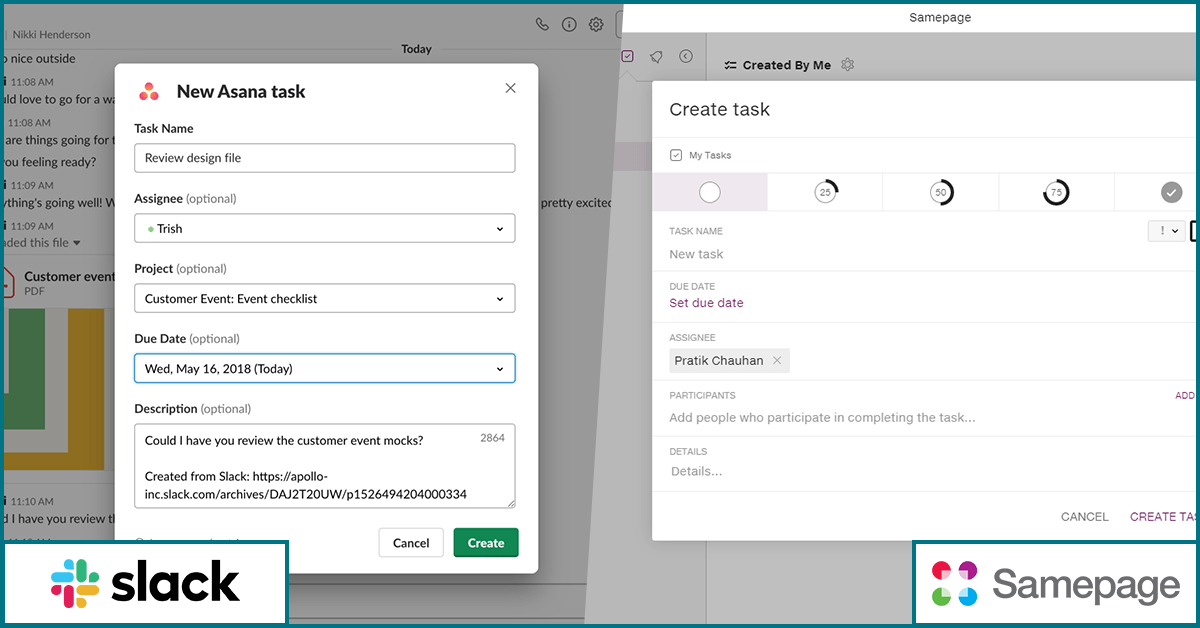
Task: Click the 'Set due date' link
Action: [x=707, y=303]
